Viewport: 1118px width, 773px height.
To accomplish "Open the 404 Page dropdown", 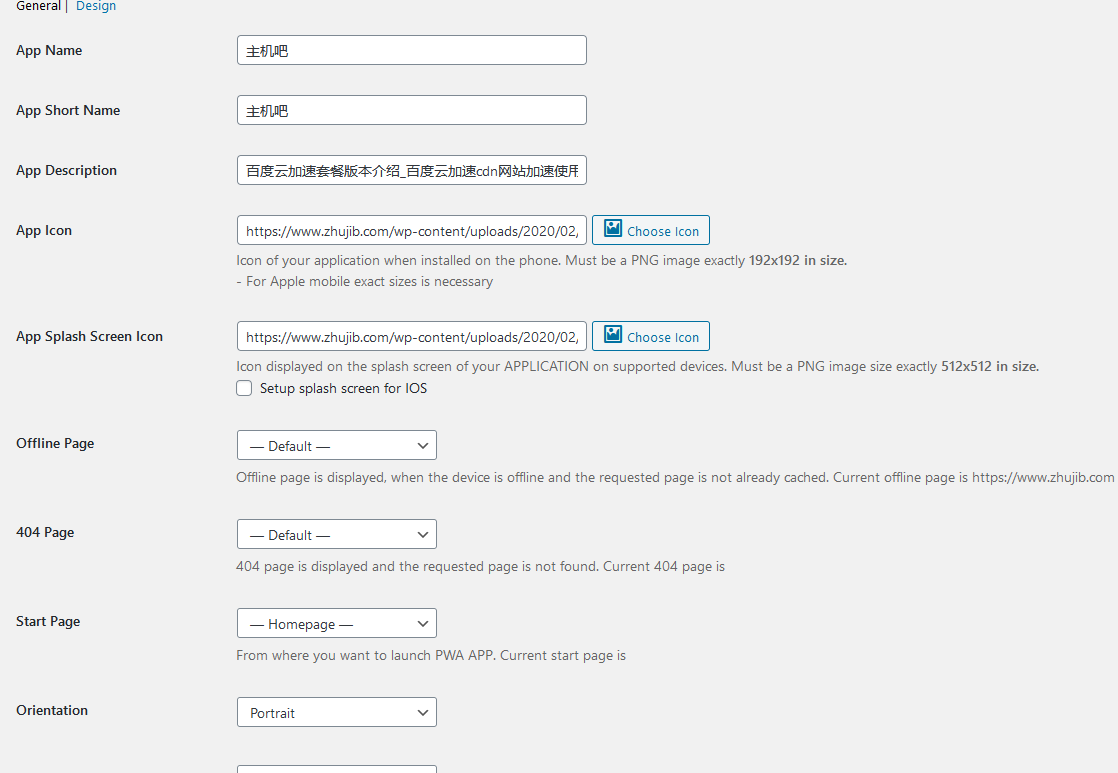I will 337,534.
